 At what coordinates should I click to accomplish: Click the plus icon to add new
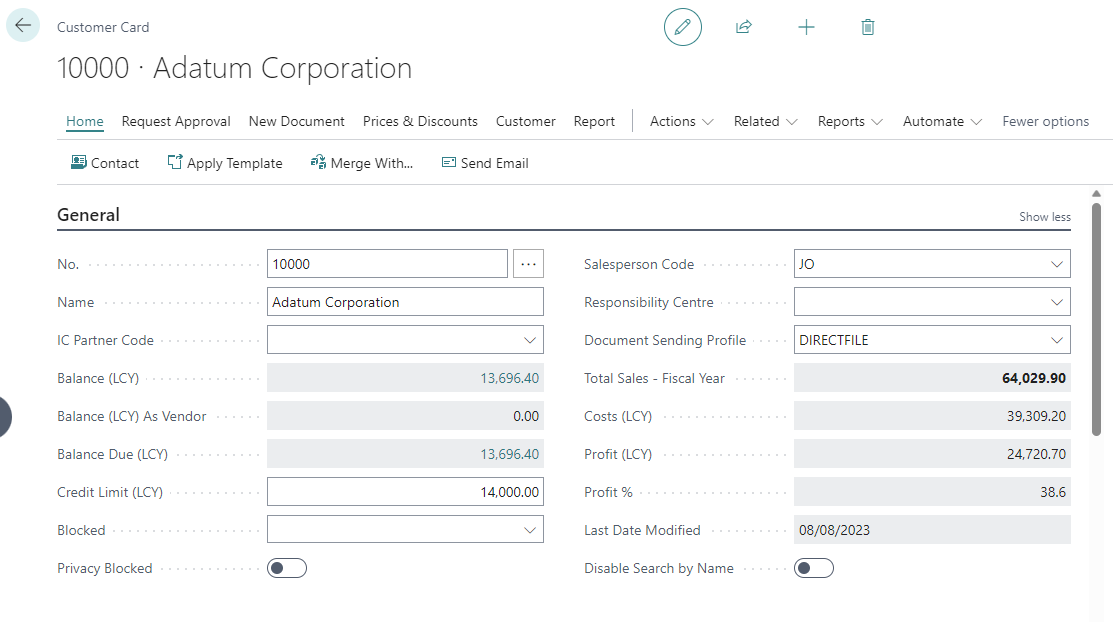point(806,27)
